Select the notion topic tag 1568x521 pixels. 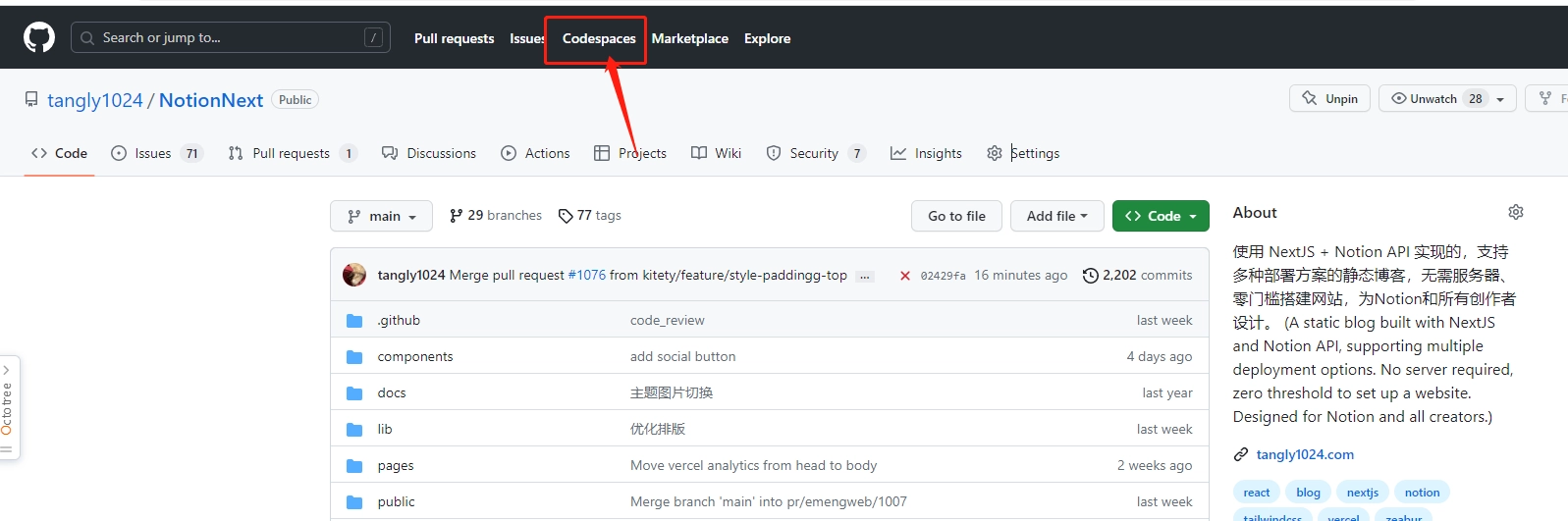point(1422,493)
